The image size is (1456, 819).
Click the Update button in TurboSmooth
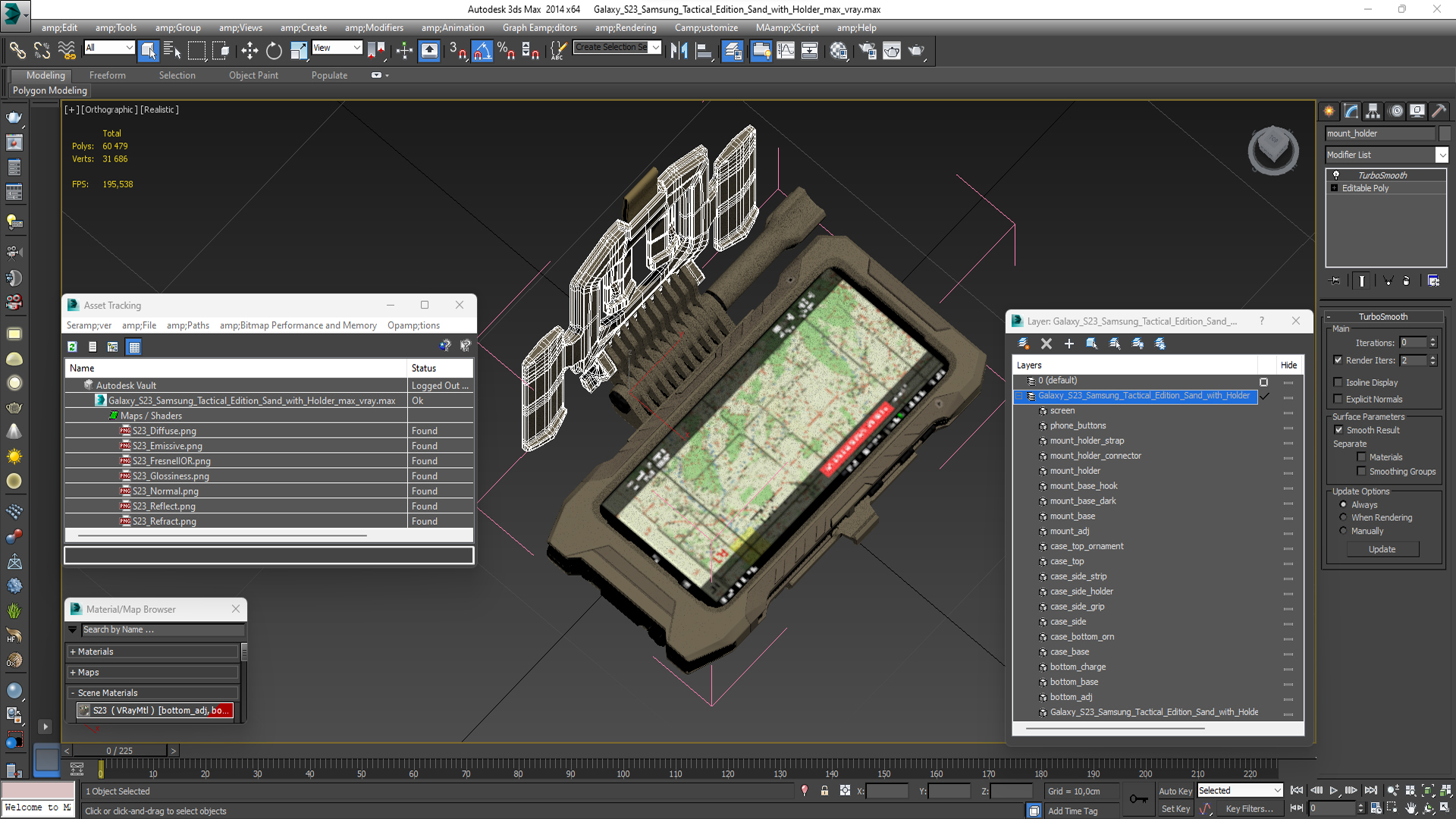point(1382,549)
